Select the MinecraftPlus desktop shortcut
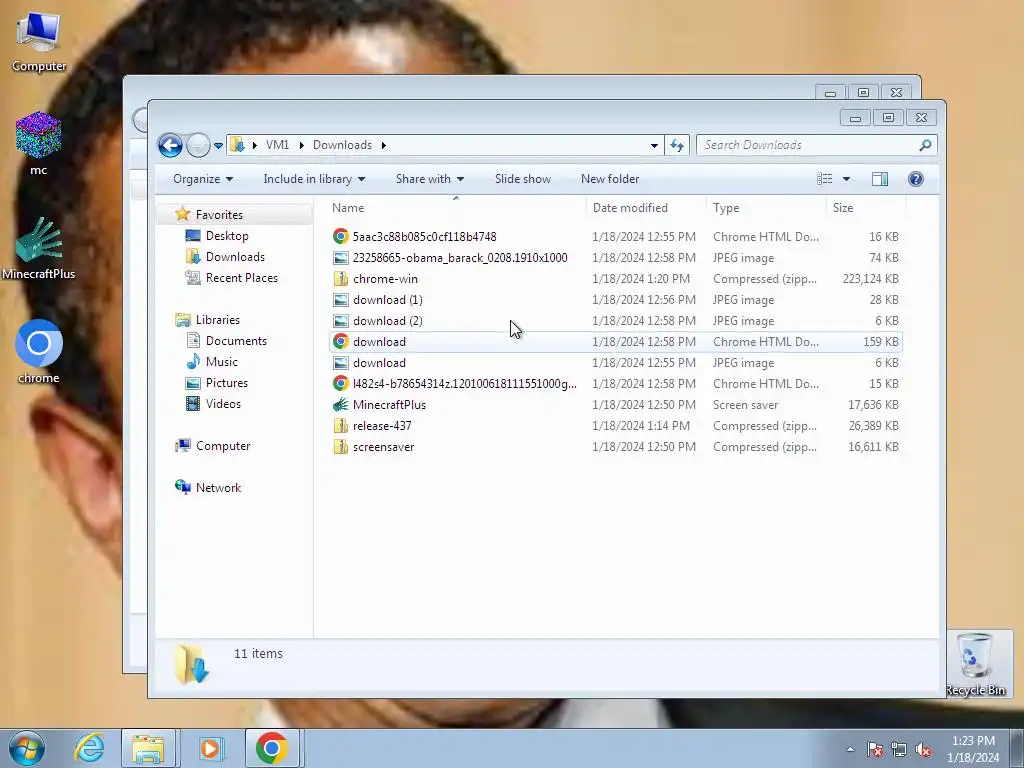 [x=39, y=248]
